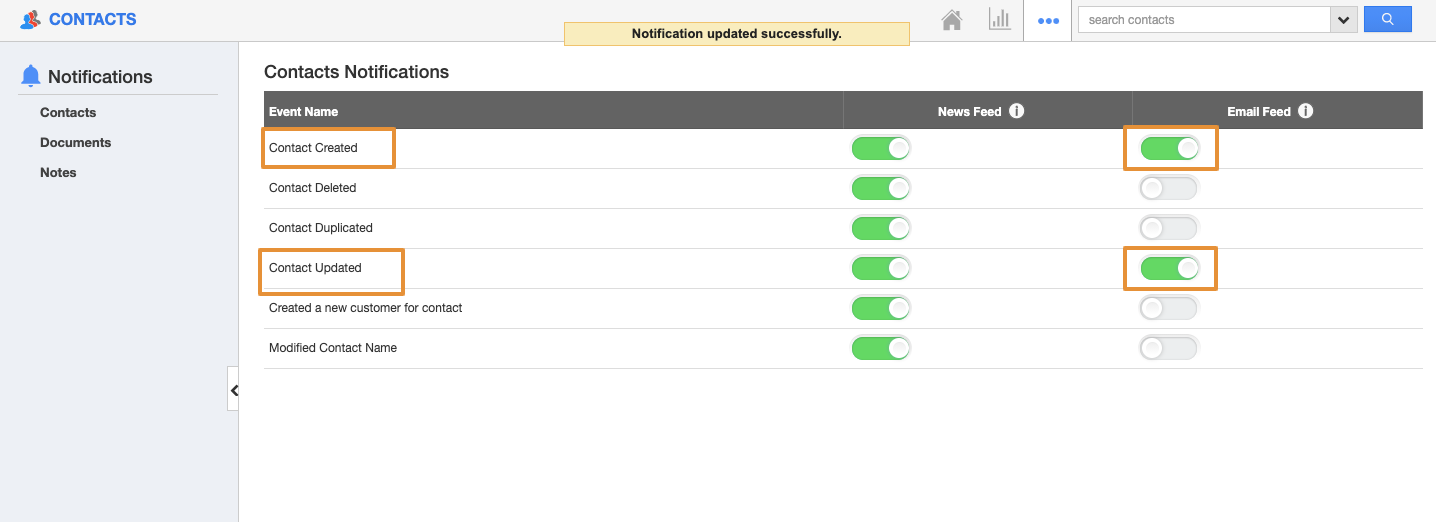Enable Email Feed for Contact Deleted

coord(1169,188)
